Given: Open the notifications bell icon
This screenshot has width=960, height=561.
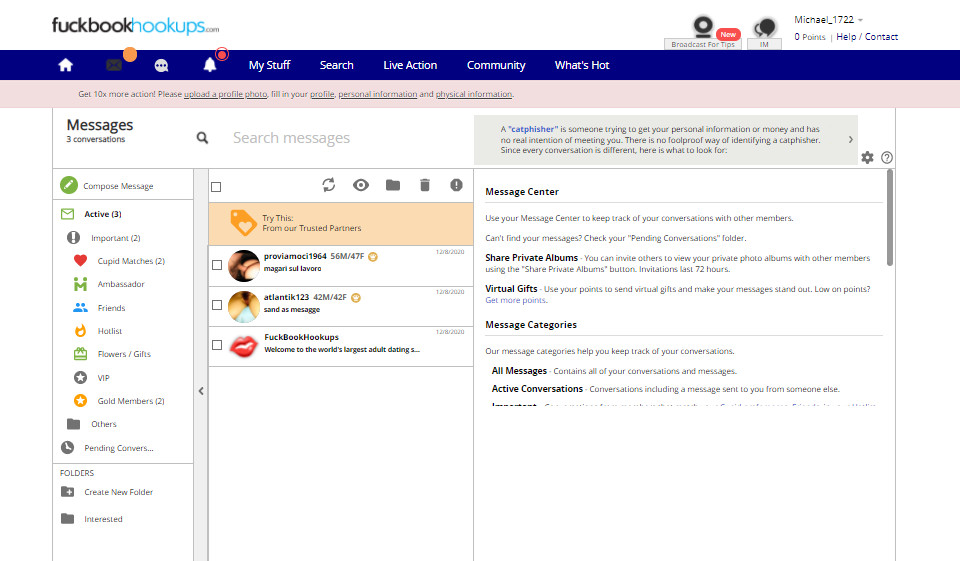Looking at the screenshot, I should click(210, 65).
